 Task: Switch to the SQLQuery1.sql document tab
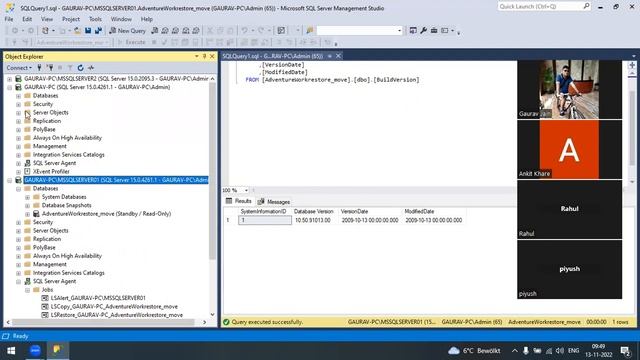pyautogui.click(x=273, y=56)
